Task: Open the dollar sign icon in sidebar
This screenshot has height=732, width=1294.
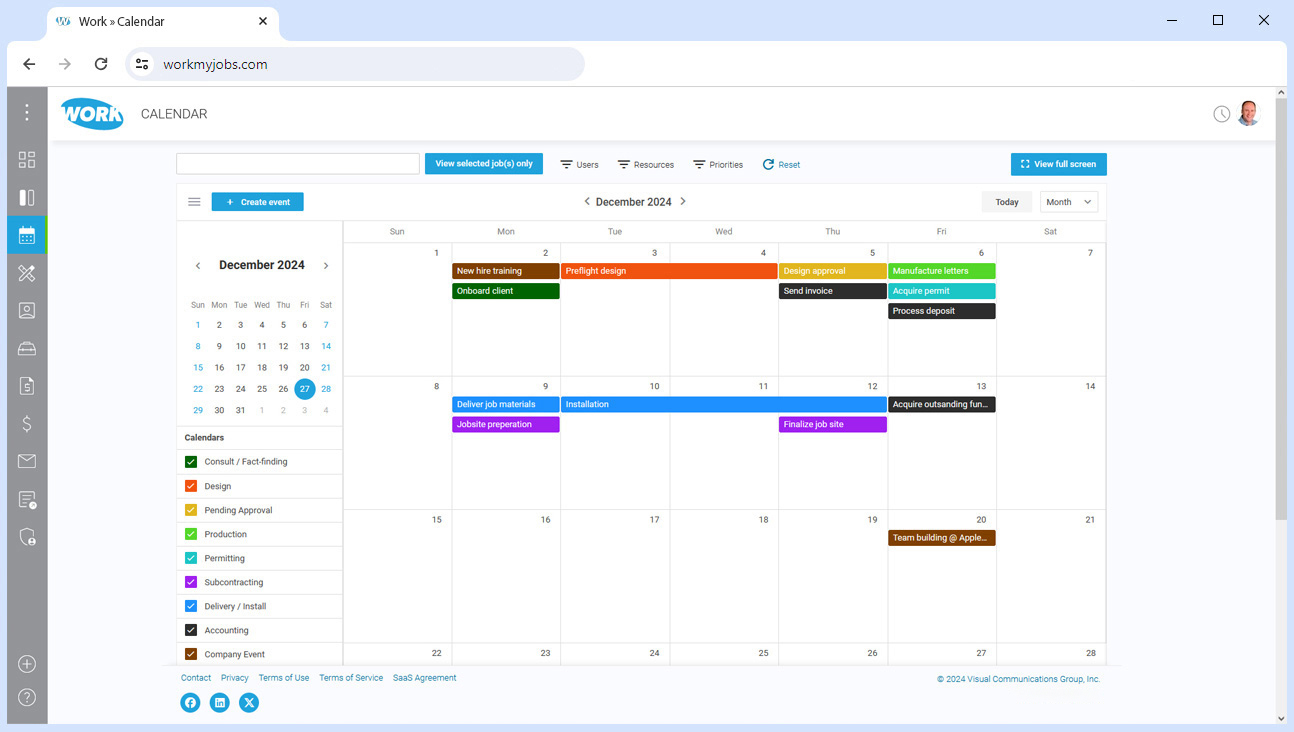Action: 27,423
